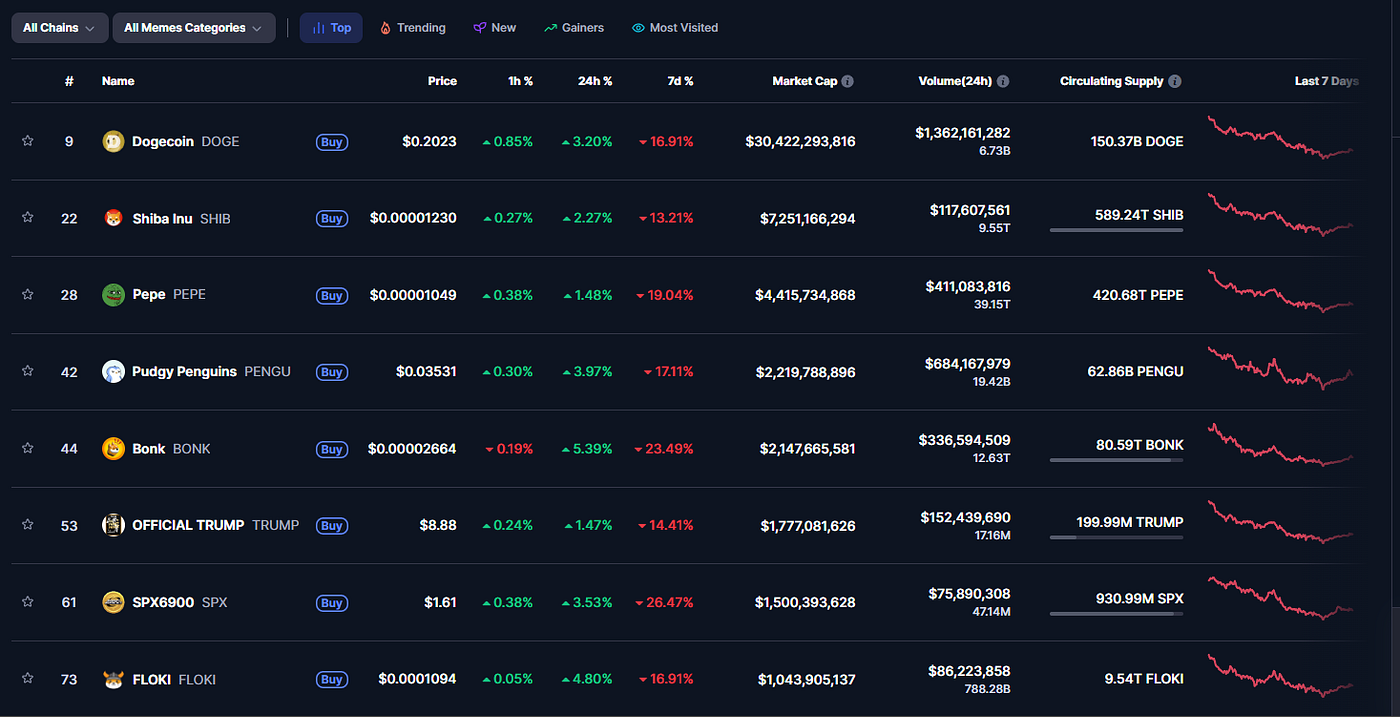The width and height of the screenshot is (1400, 717).
Task: Click the Pepe frog logo
Action: click(x=113, y=295)
